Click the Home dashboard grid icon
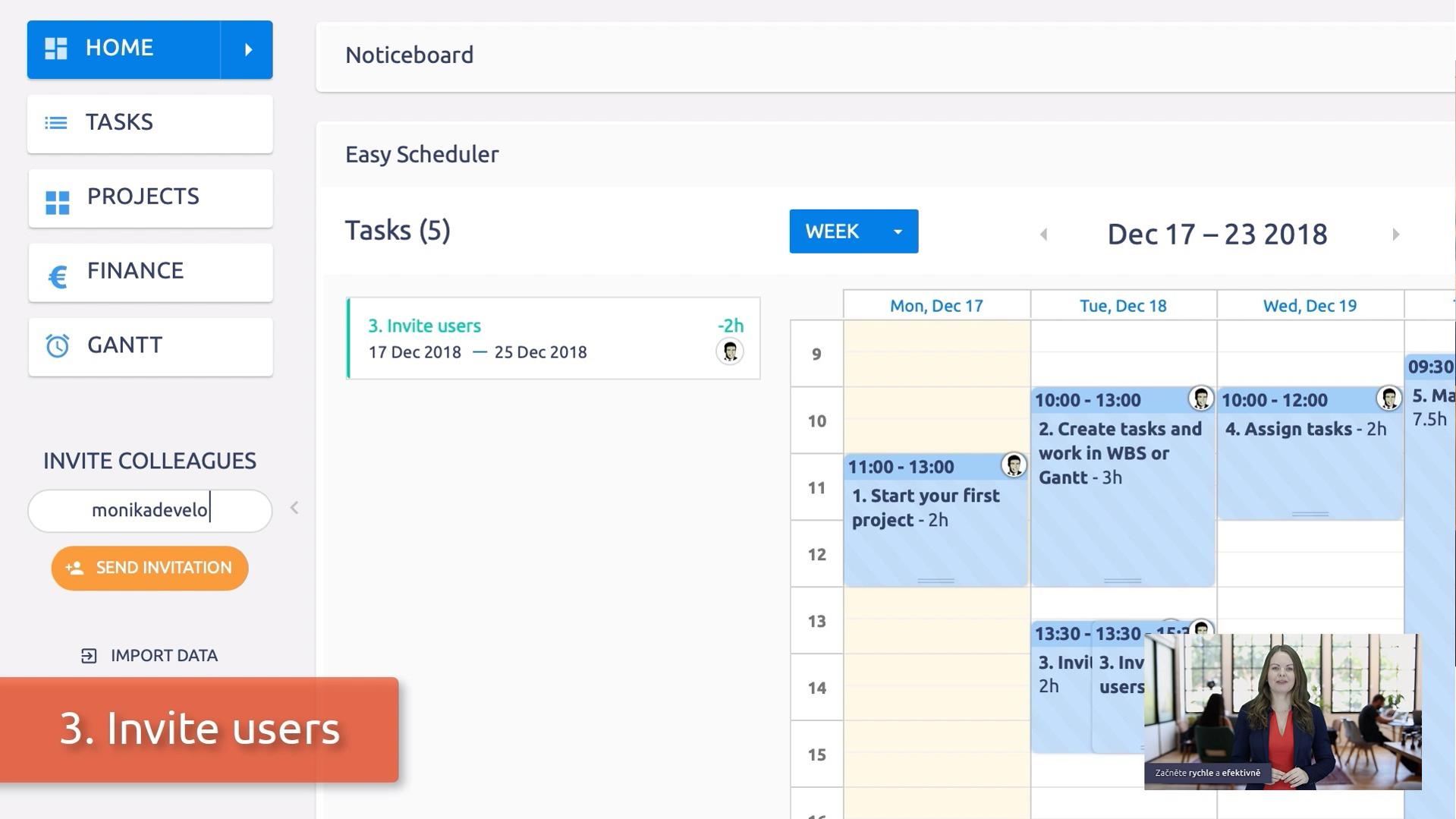 tap(56, 49)
